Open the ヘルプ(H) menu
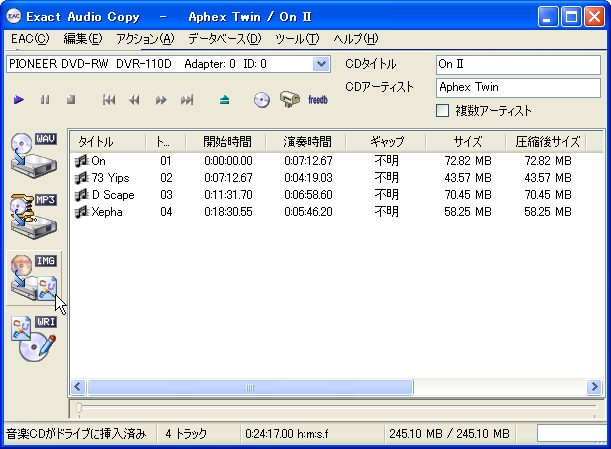 [x=355, y=39]
